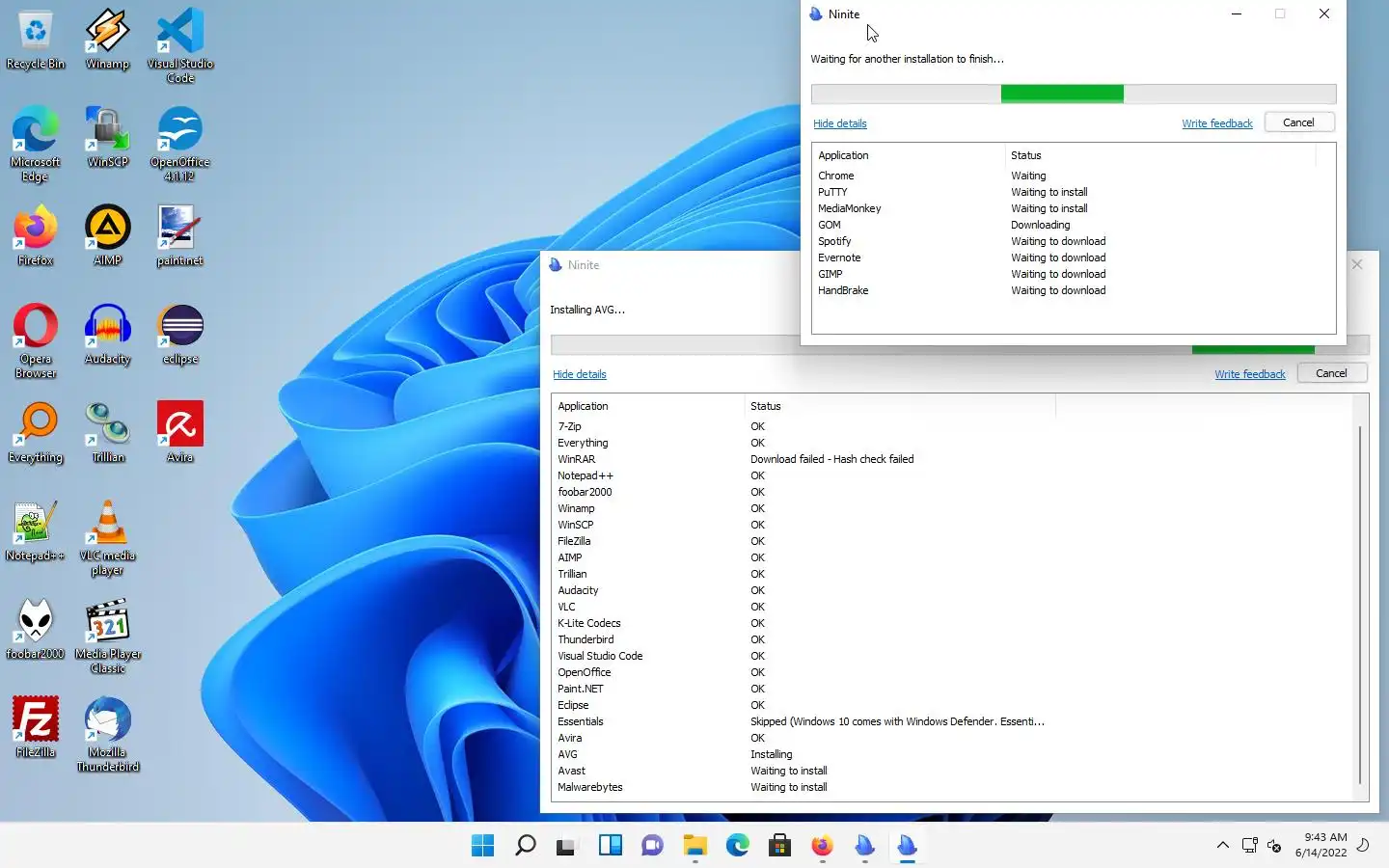
Task: Select the WinRAR Download failed row
Action: [952, 459]
